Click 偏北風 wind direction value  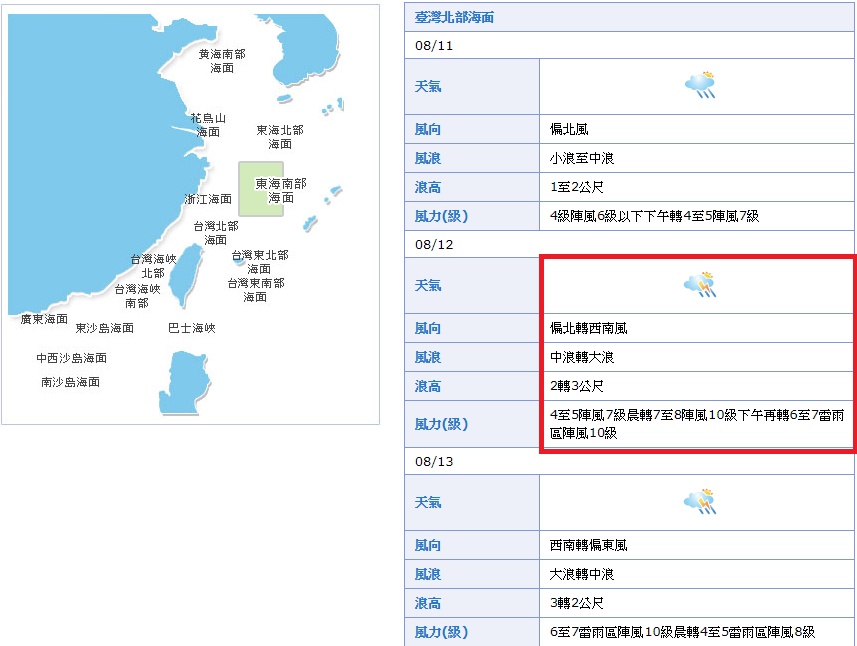click(569, 129)
